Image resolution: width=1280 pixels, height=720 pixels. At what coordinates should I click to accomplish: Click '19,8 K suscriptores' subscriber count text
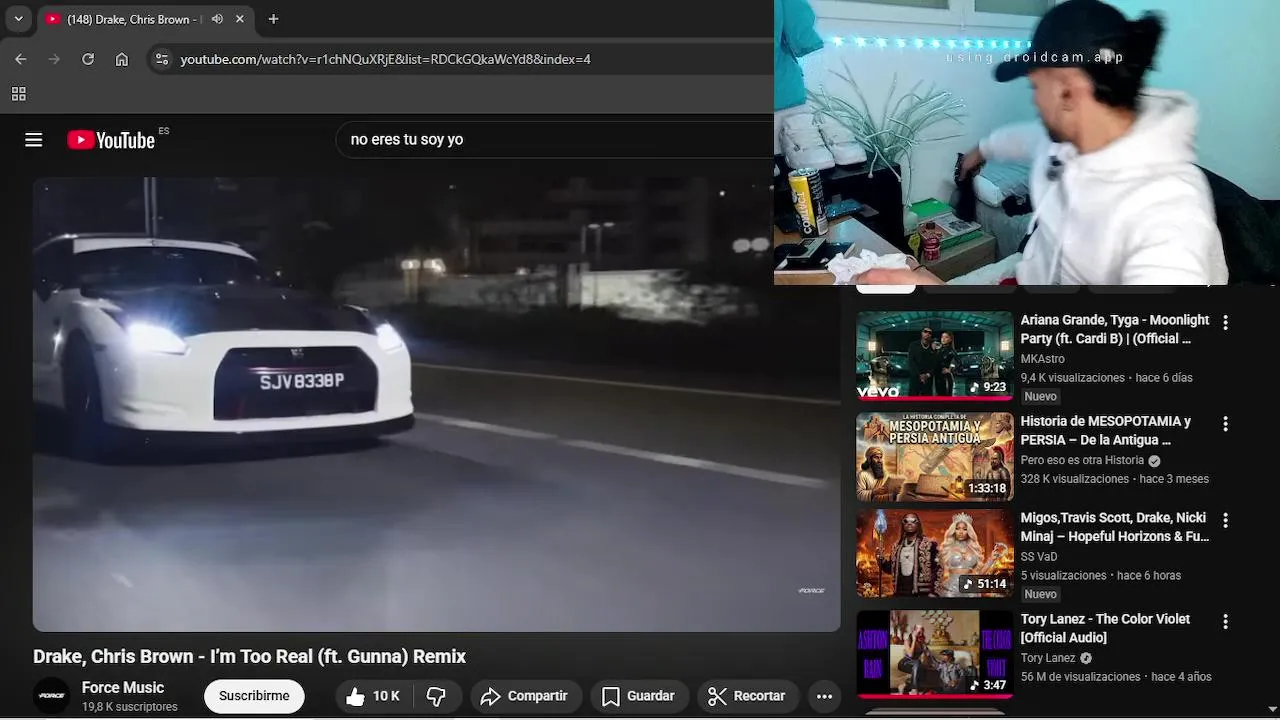click(130, 707)
